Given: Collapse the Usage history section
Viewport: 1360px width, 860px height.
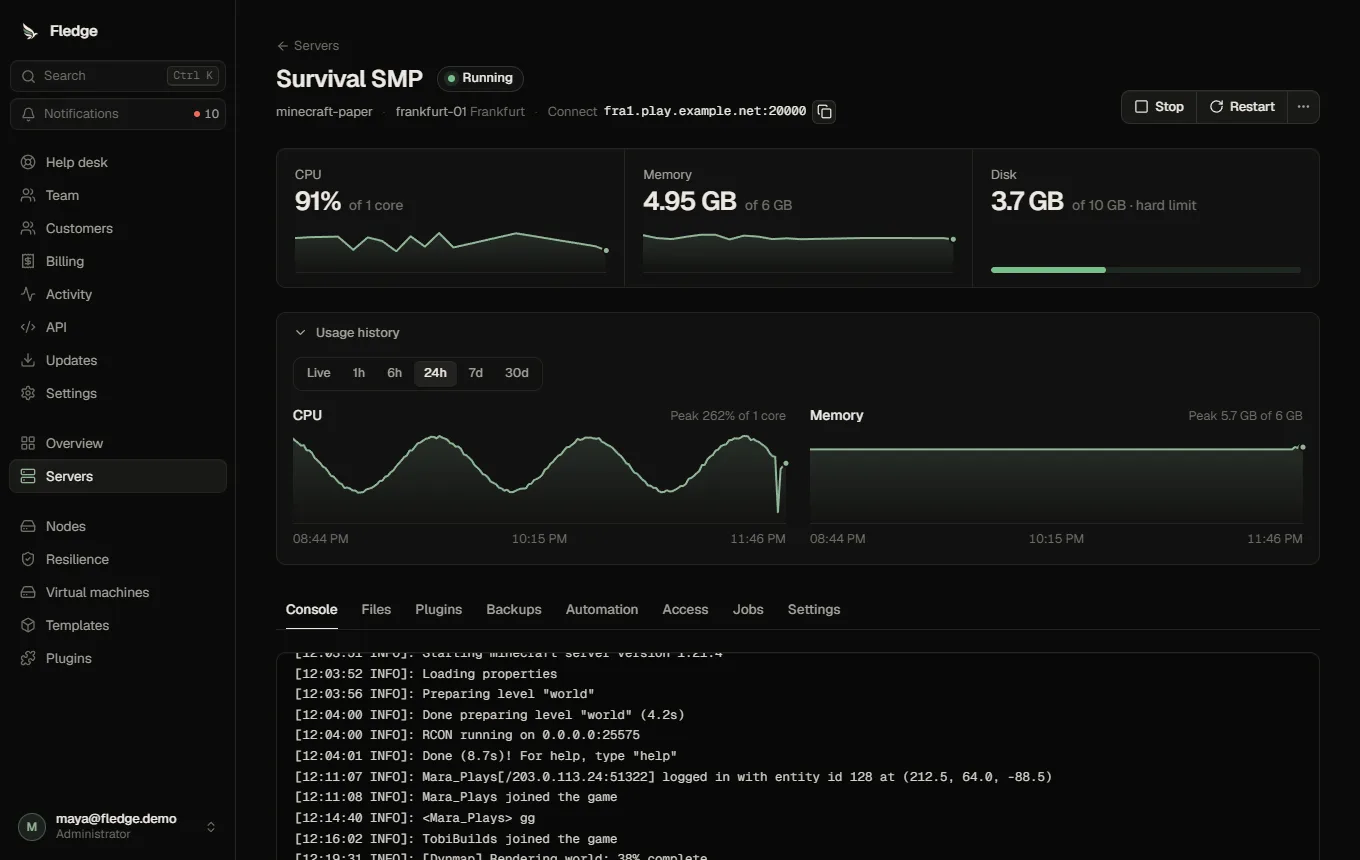Looking at the screenshot, I should coord(347,333).
